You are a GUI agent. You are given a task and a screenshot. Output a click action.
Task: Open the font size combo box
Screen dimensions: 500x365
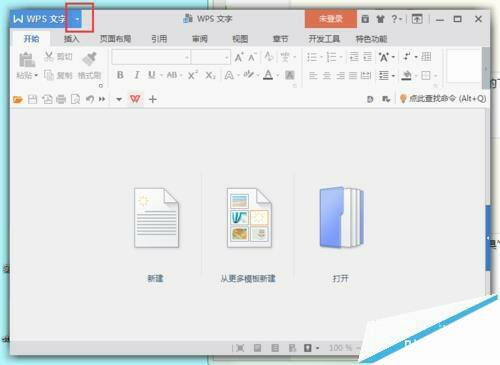(210, 57)
